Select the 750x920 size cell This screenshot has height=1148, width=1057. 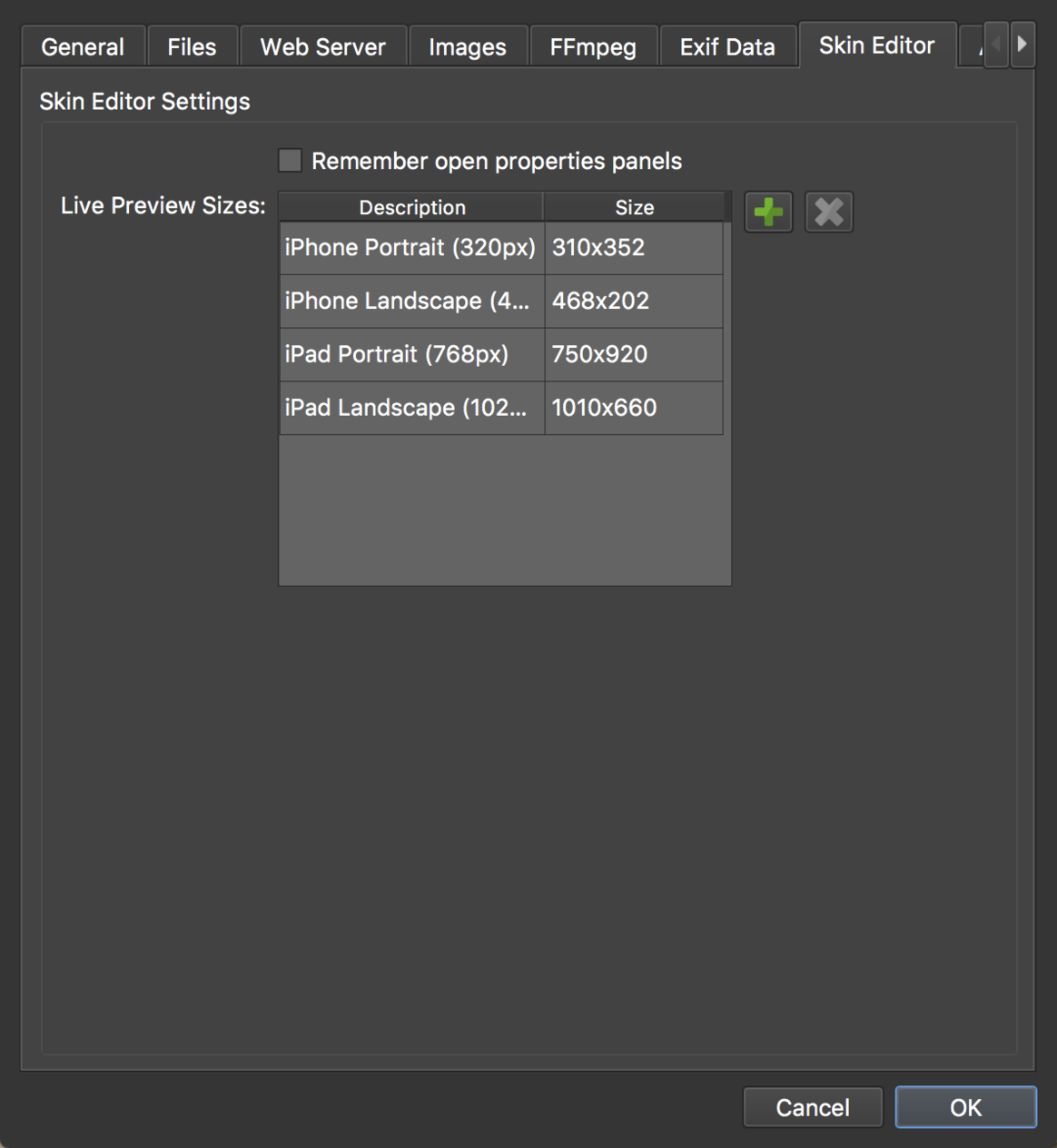click(x=634, y=354)
